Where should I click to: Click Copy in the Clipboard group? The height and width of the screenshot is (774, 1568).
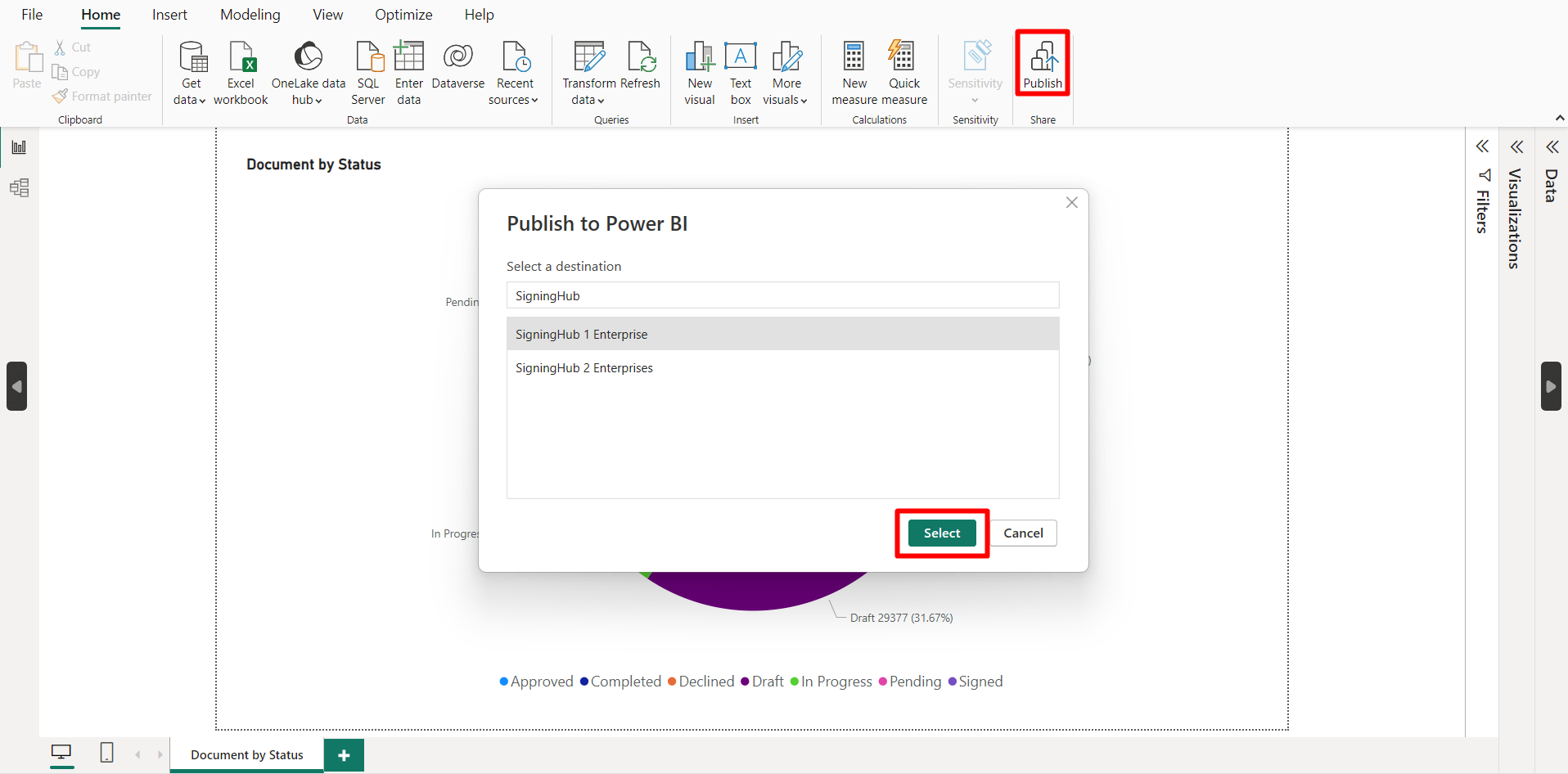click(76, 72)
